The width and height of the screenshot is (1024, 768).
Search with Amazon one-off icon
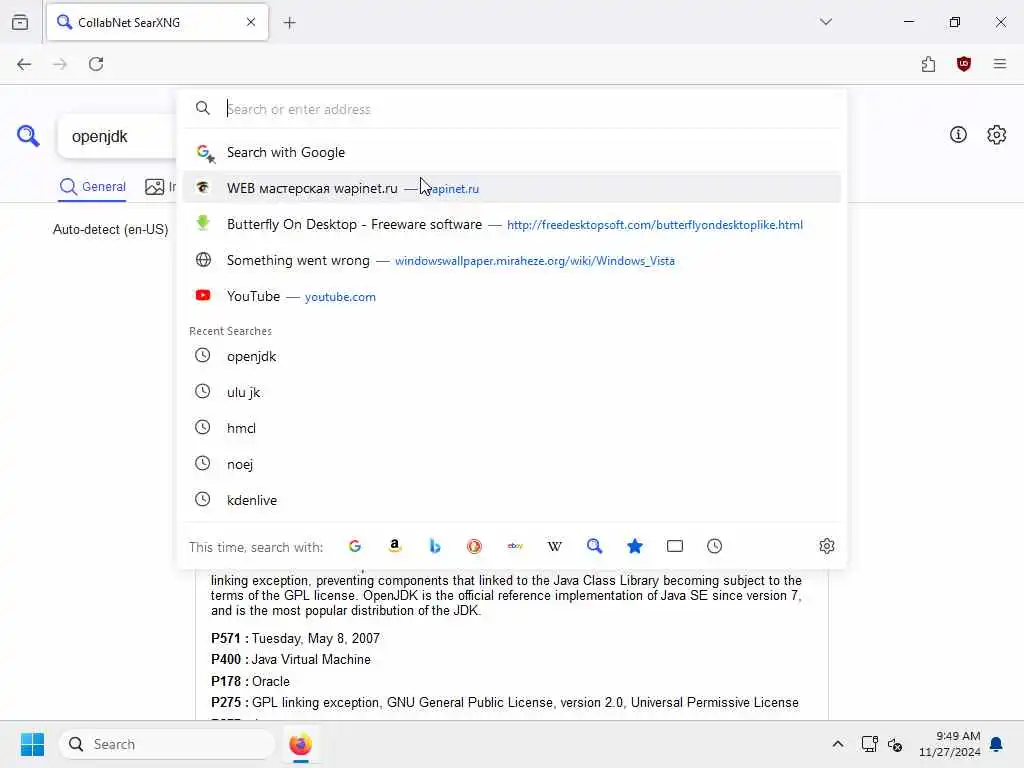[394, 546]
